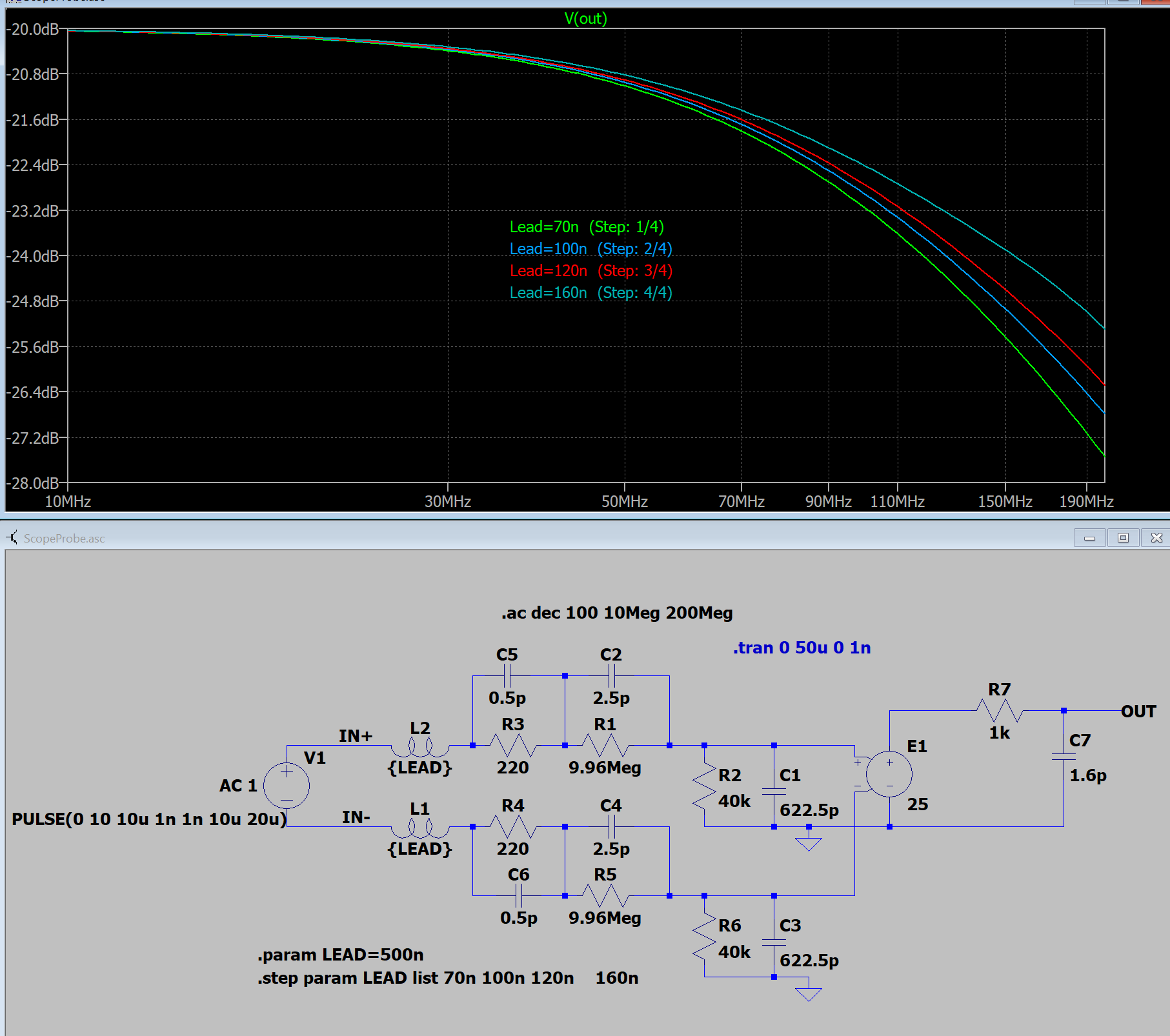Viewport: 1170px width, 1036px height.
Task: Open the .tran 0 50u directive for editing
Action: click(x=802, y=647)
